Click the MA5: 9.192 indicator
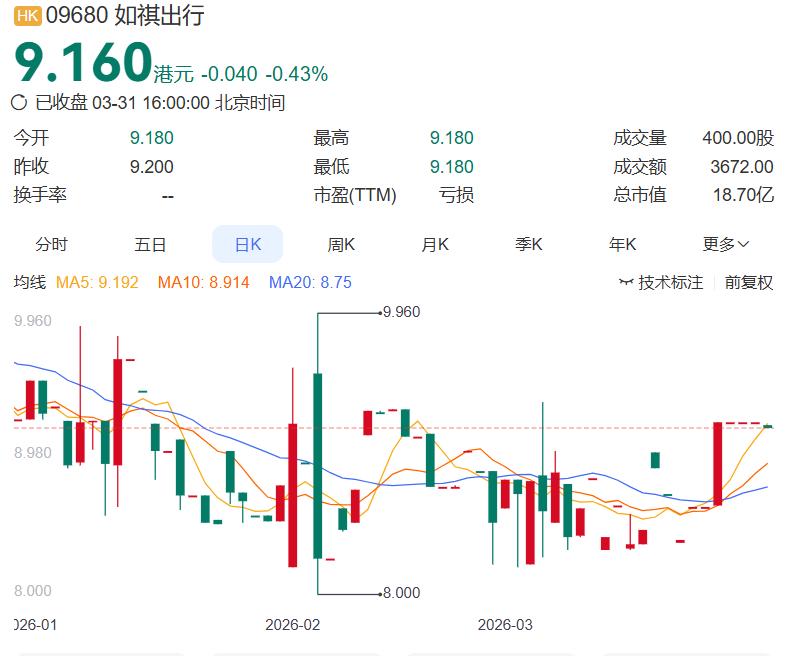 click(97, 283)
